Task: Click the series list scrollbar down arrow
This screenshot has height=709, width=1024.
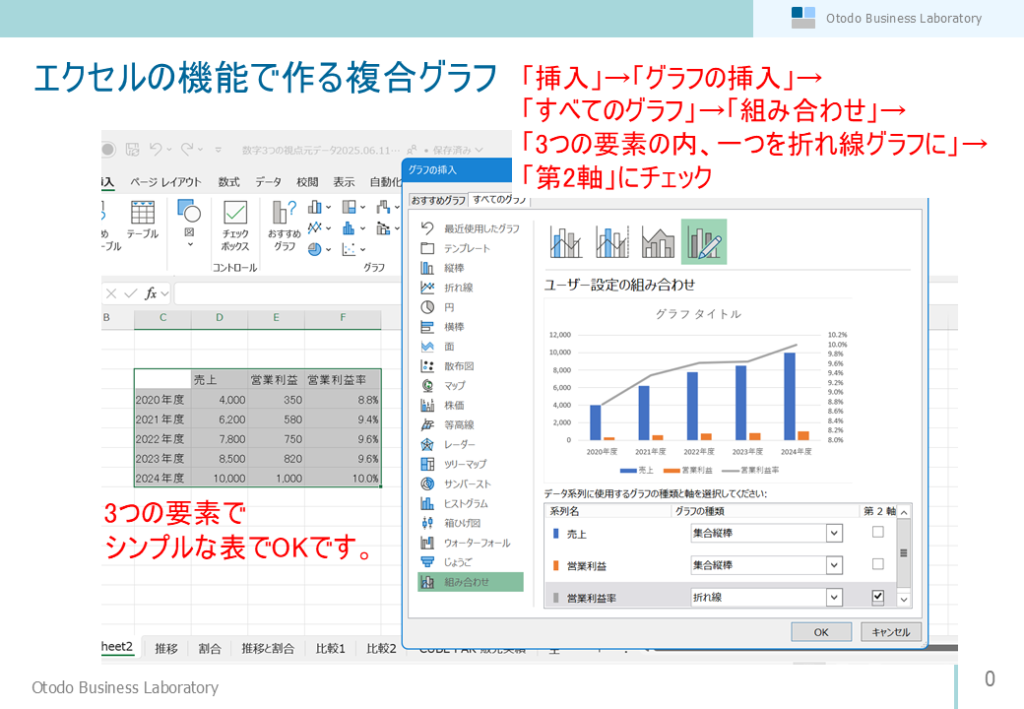Action: click(x=904, y=599)
